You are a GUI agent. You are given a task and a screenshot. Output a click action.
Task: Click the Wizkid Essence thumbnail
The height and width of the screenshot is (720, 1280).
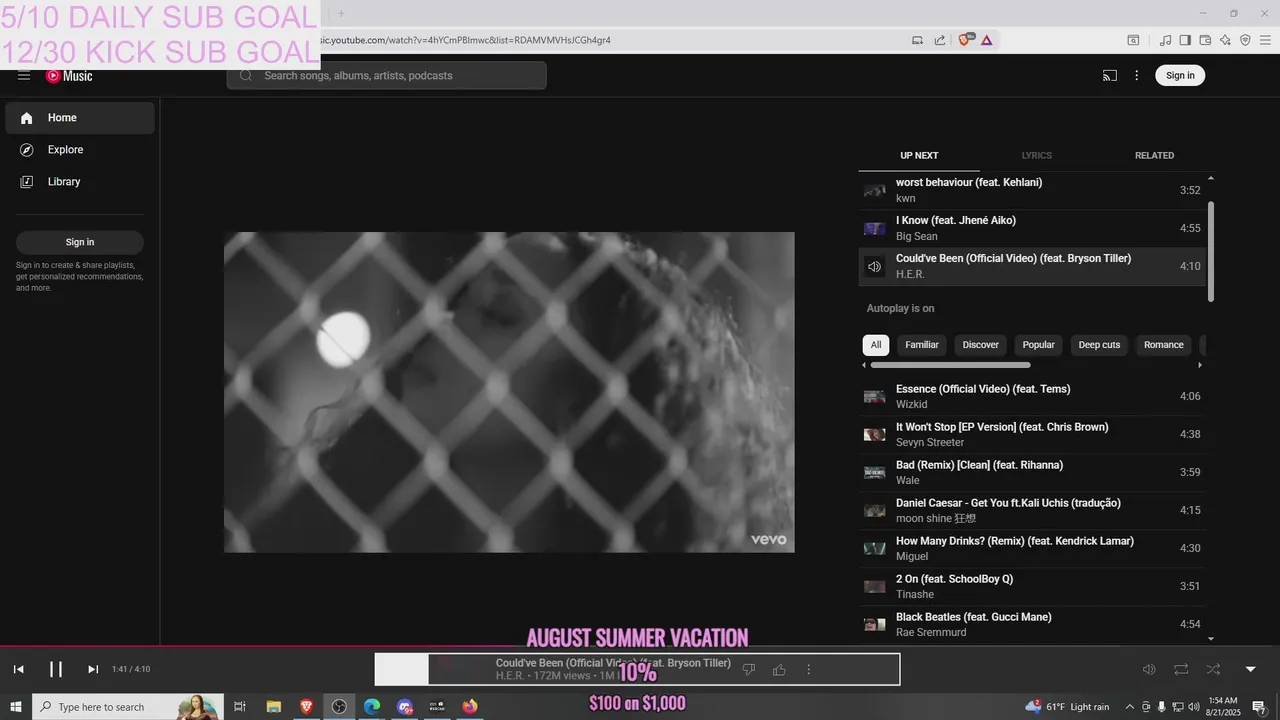coord(874,397)
